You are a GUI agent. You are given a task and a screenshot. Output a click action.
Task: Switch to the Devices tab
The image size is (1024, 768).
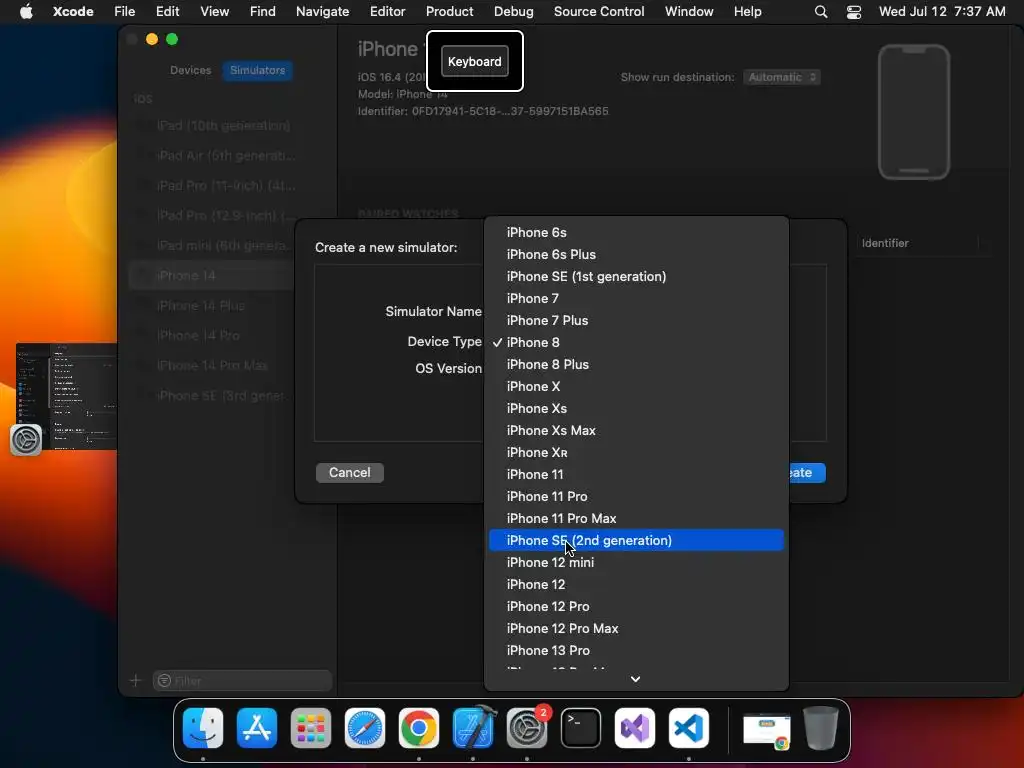[x=191, y=71]
